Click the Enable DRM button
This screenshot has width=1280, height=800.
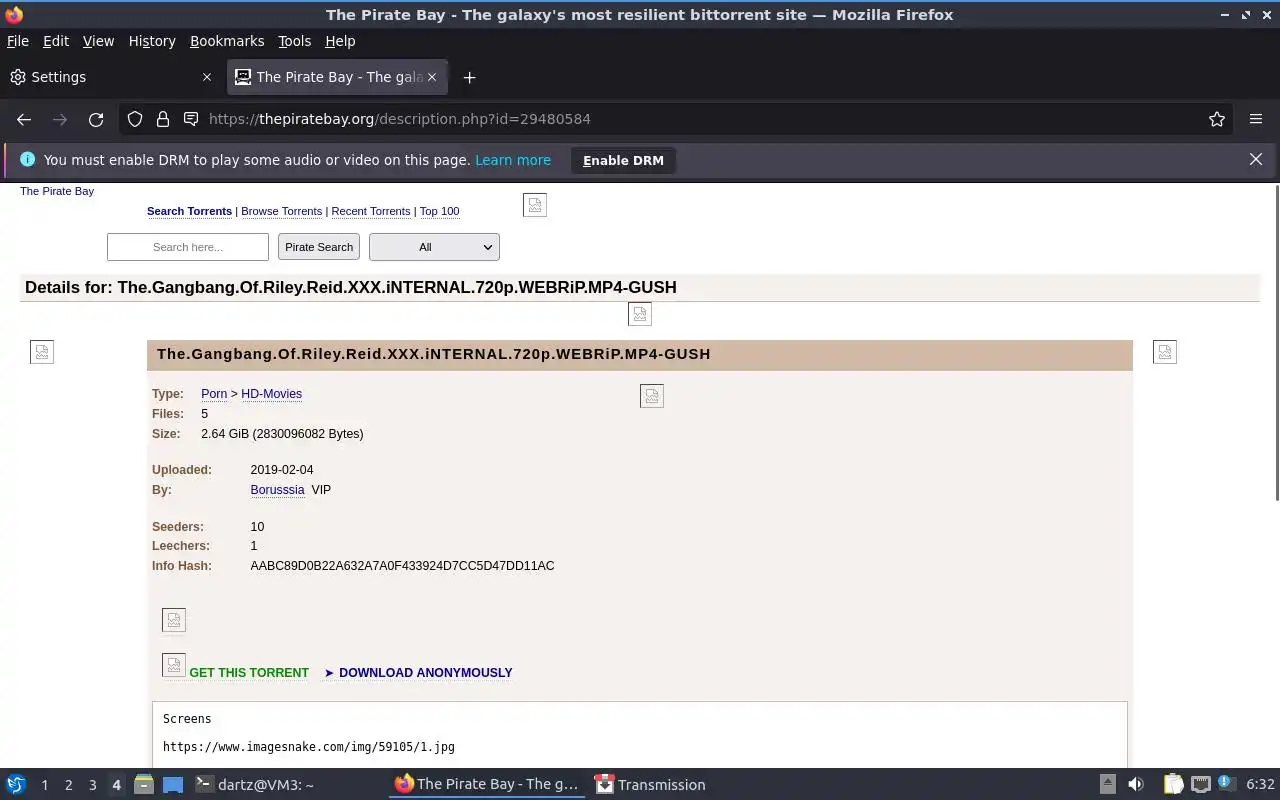tap(623, 160)
